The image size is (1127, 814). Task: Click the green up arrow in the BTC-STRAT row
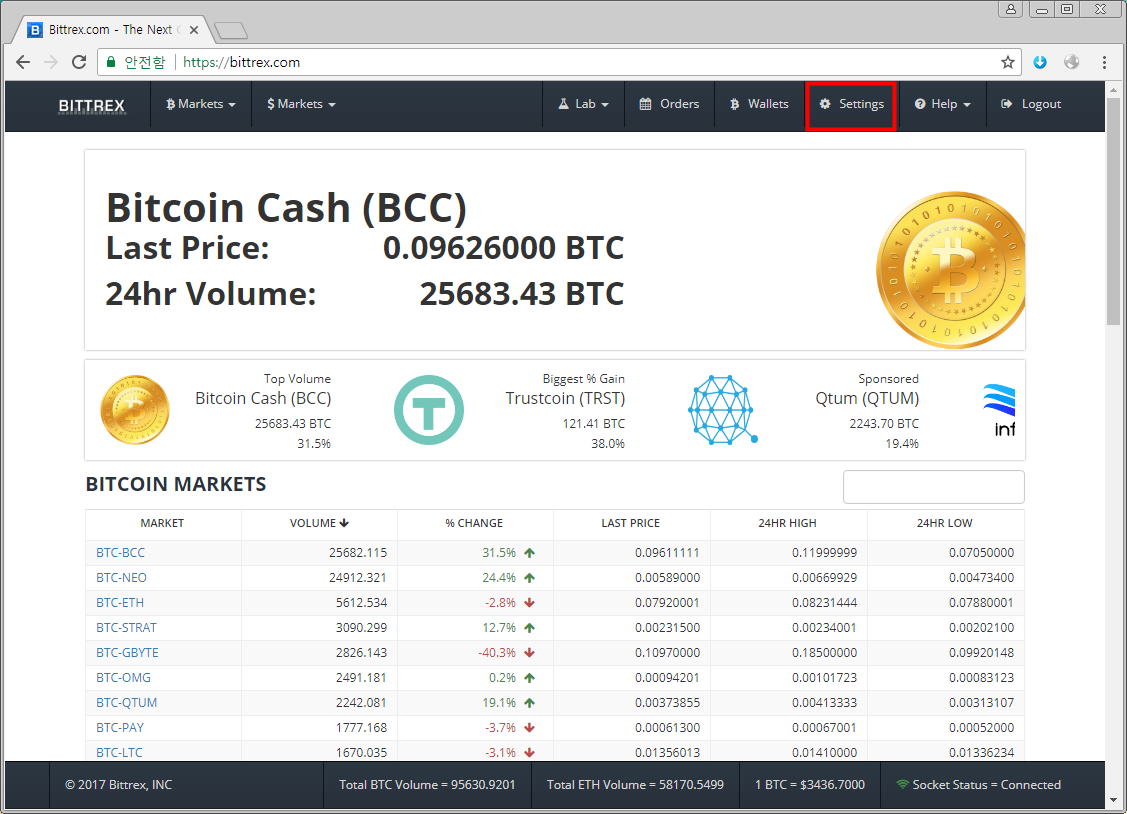click(x=530, y=628)
